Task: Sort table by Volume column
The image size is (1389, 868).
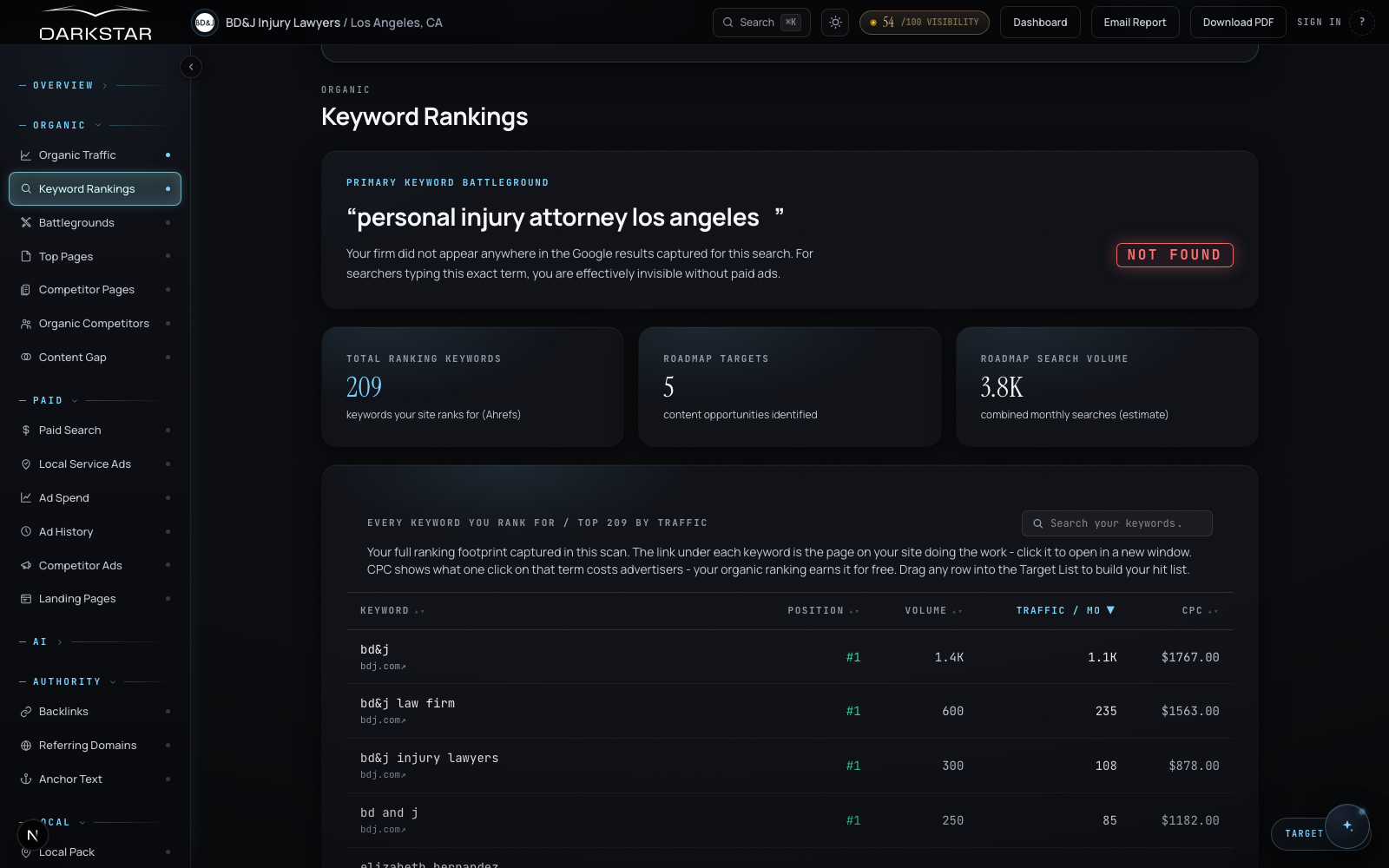Action: click(x=933, y=611)
